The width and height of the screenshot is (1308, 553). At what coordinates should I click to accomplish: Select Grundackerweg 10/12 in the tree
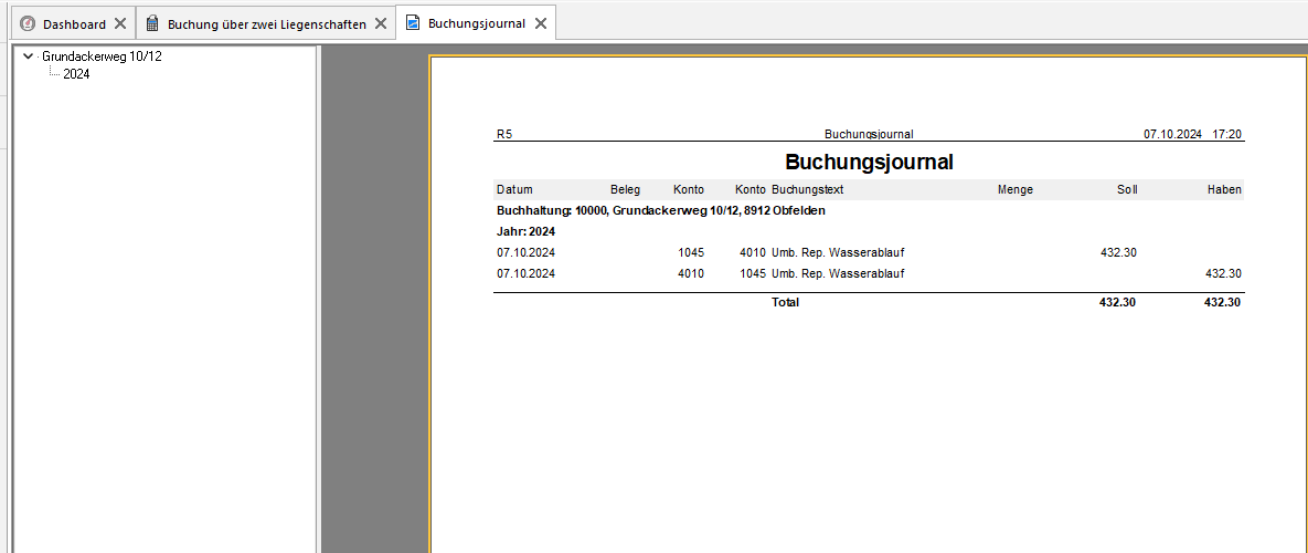pos(102,57)
